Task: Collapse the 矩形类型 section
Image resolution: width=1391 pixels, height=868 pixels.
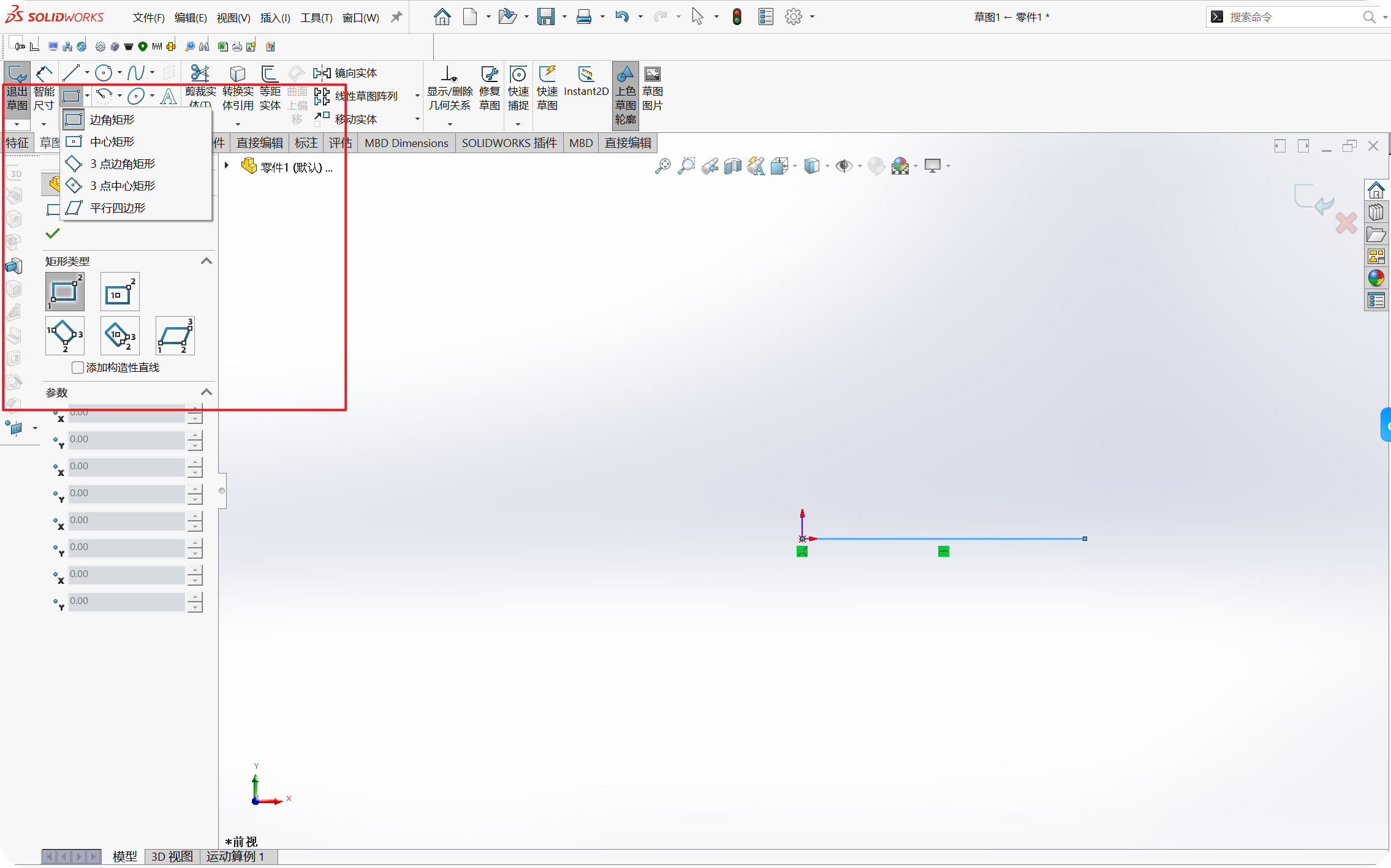Action: pos(207,261)
